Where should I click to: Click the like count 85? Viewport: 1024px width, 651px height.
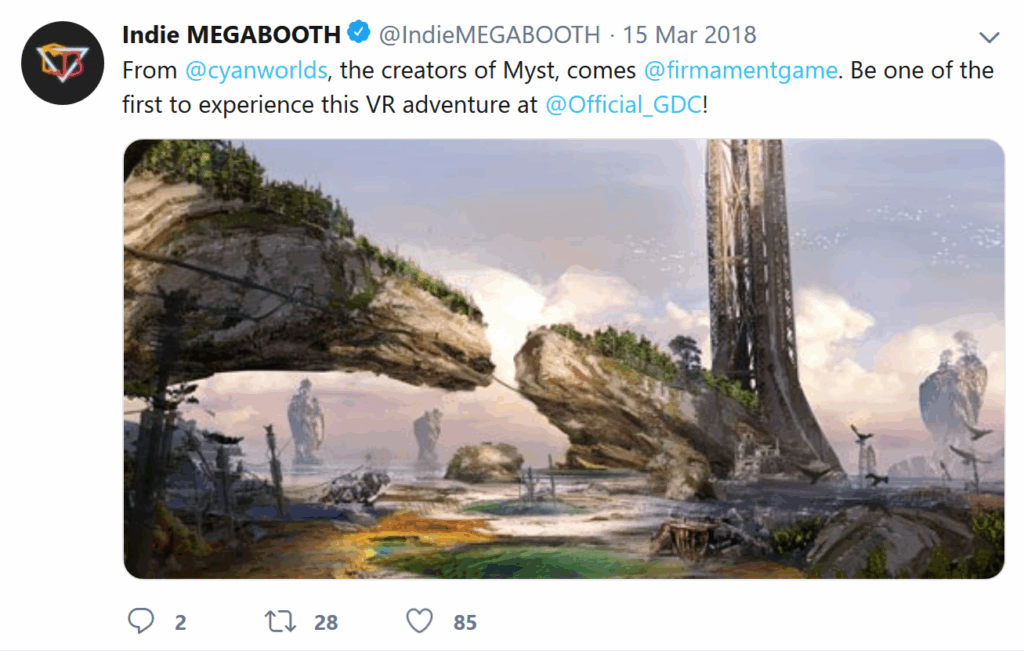(x=465, y=622)
